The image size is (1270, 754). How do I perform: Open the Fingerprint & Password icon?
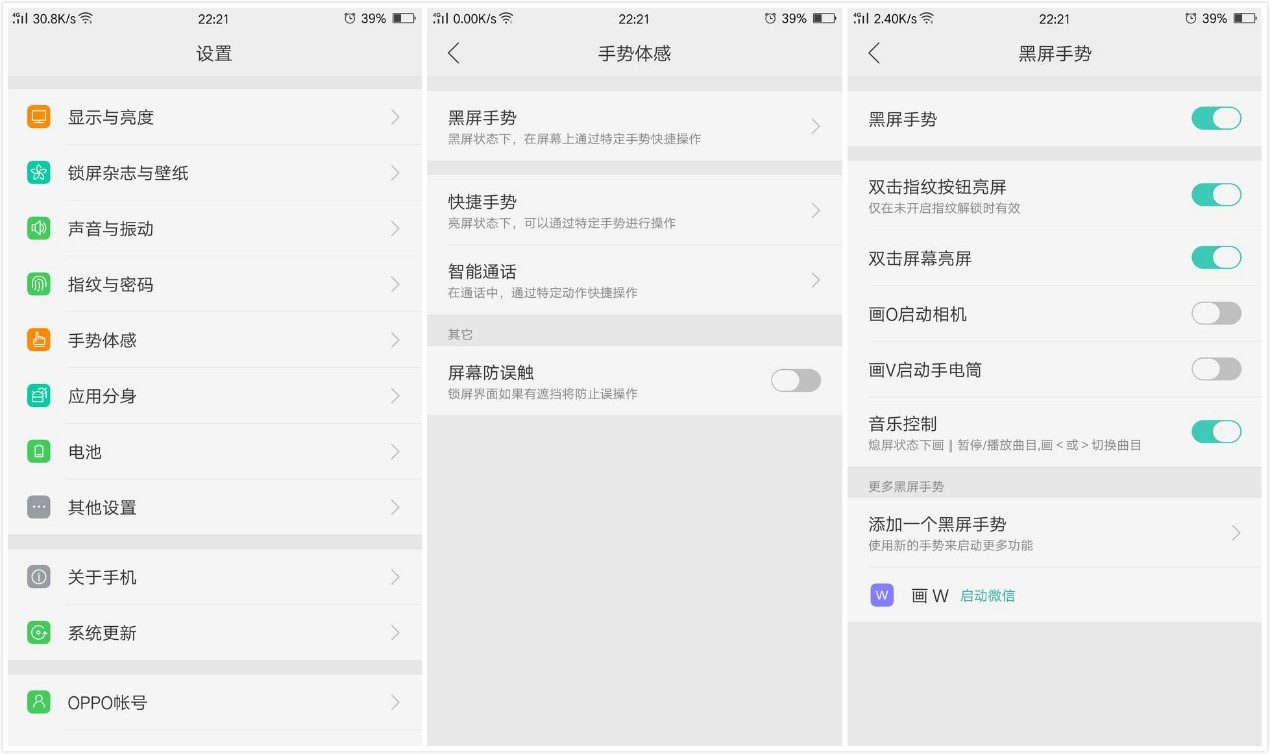[x=34, y=284]
